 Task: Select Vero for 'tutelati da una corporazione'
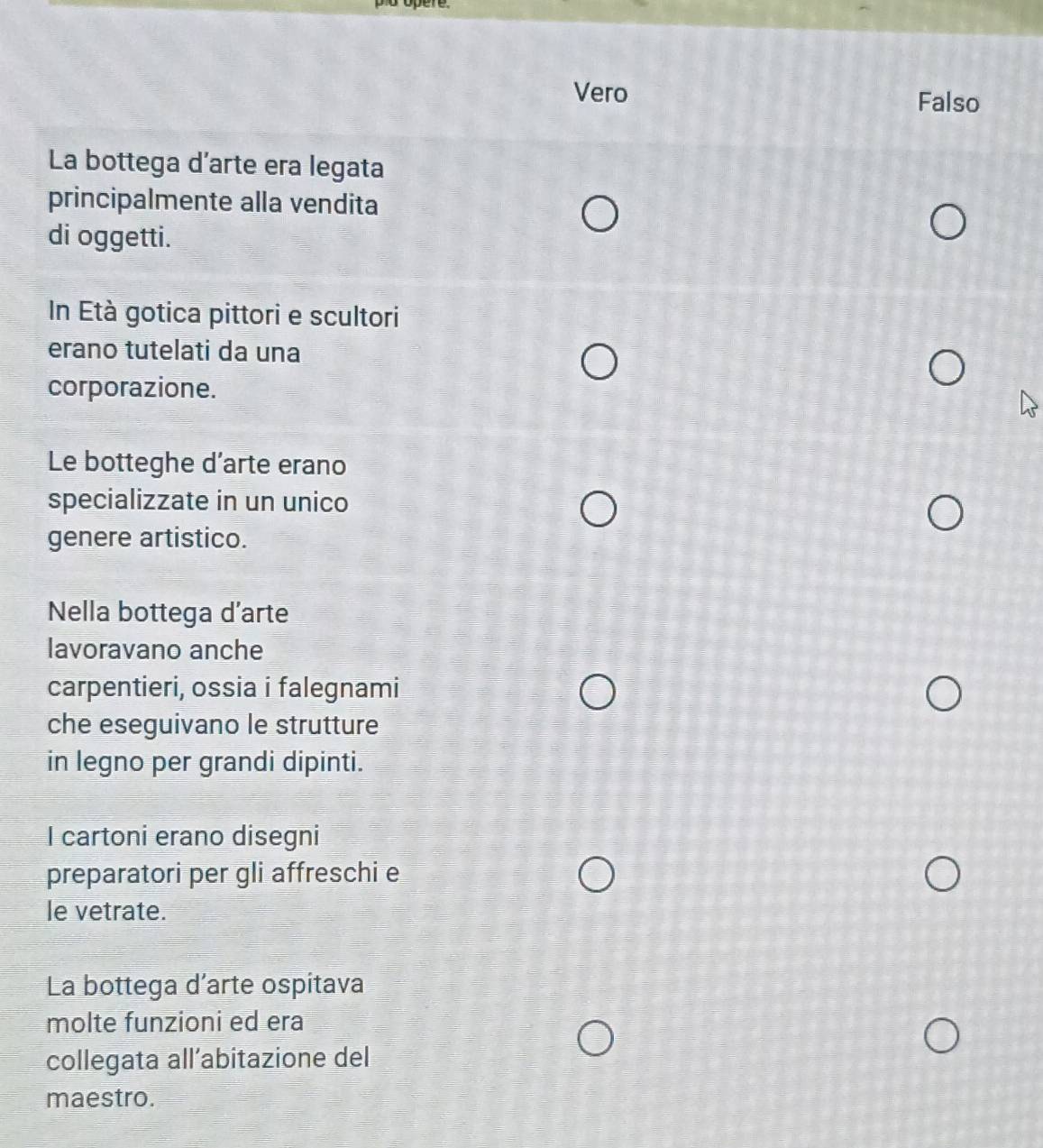pyautogui.click(x=599, y=363)
